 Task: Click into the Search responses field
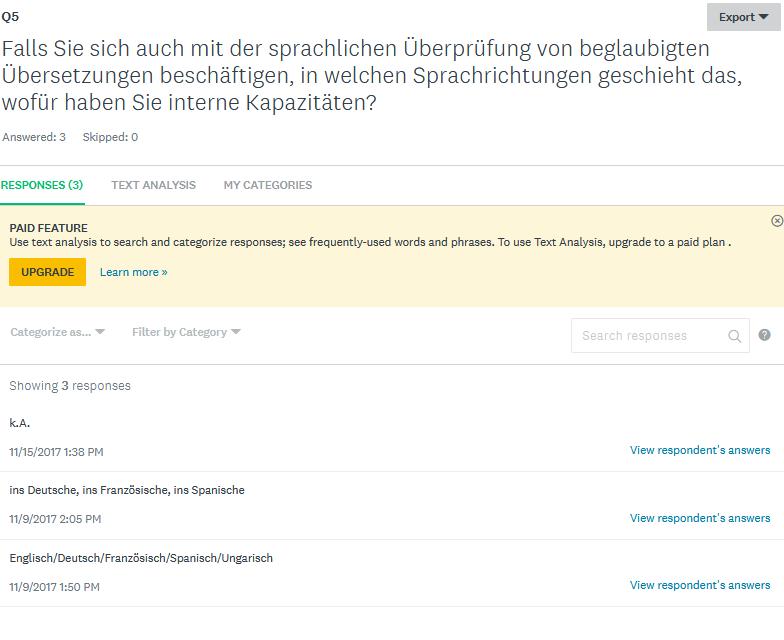point(650,336)
